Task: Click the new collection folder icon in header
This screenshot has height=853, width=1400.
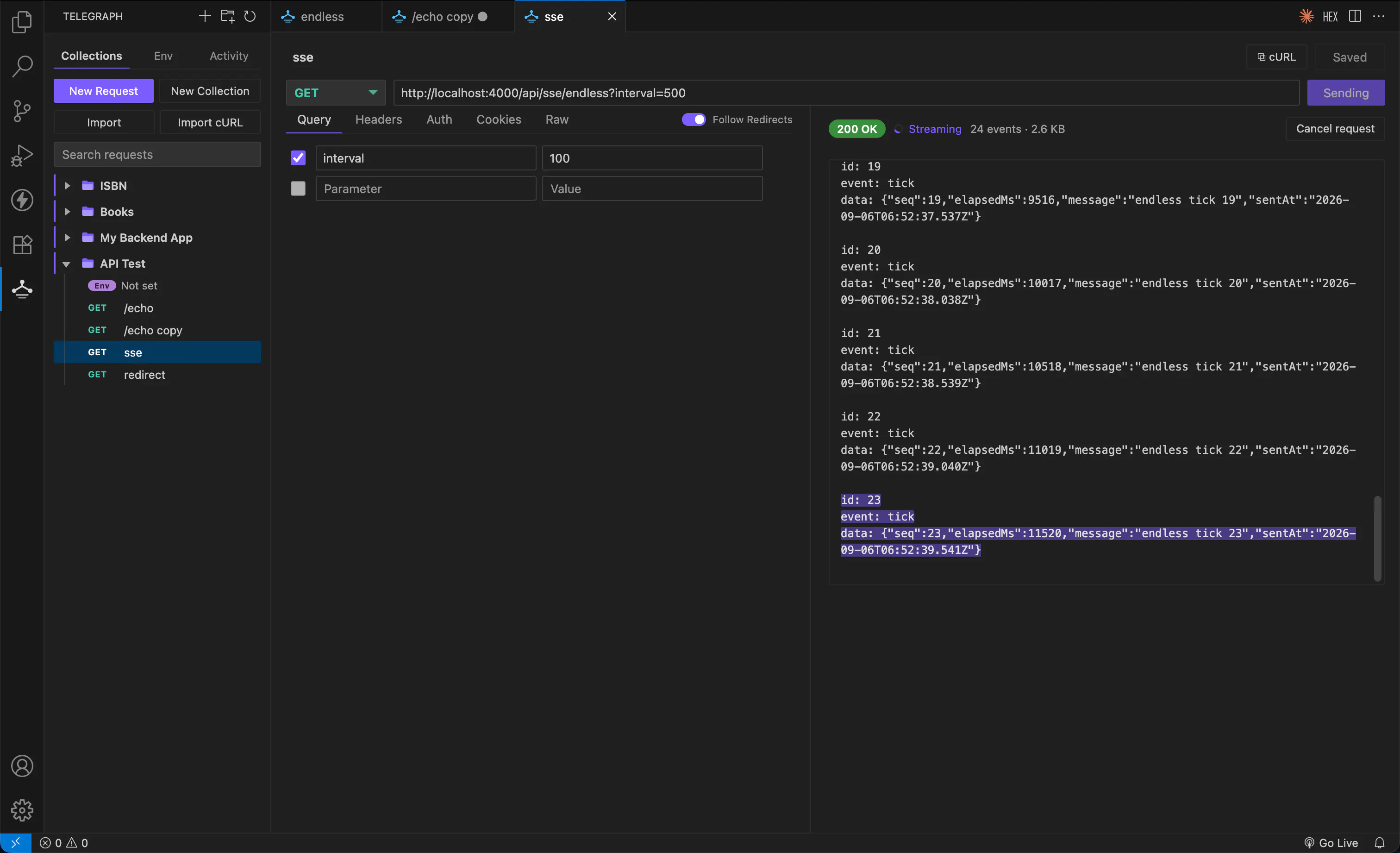Action: [227, 16]
